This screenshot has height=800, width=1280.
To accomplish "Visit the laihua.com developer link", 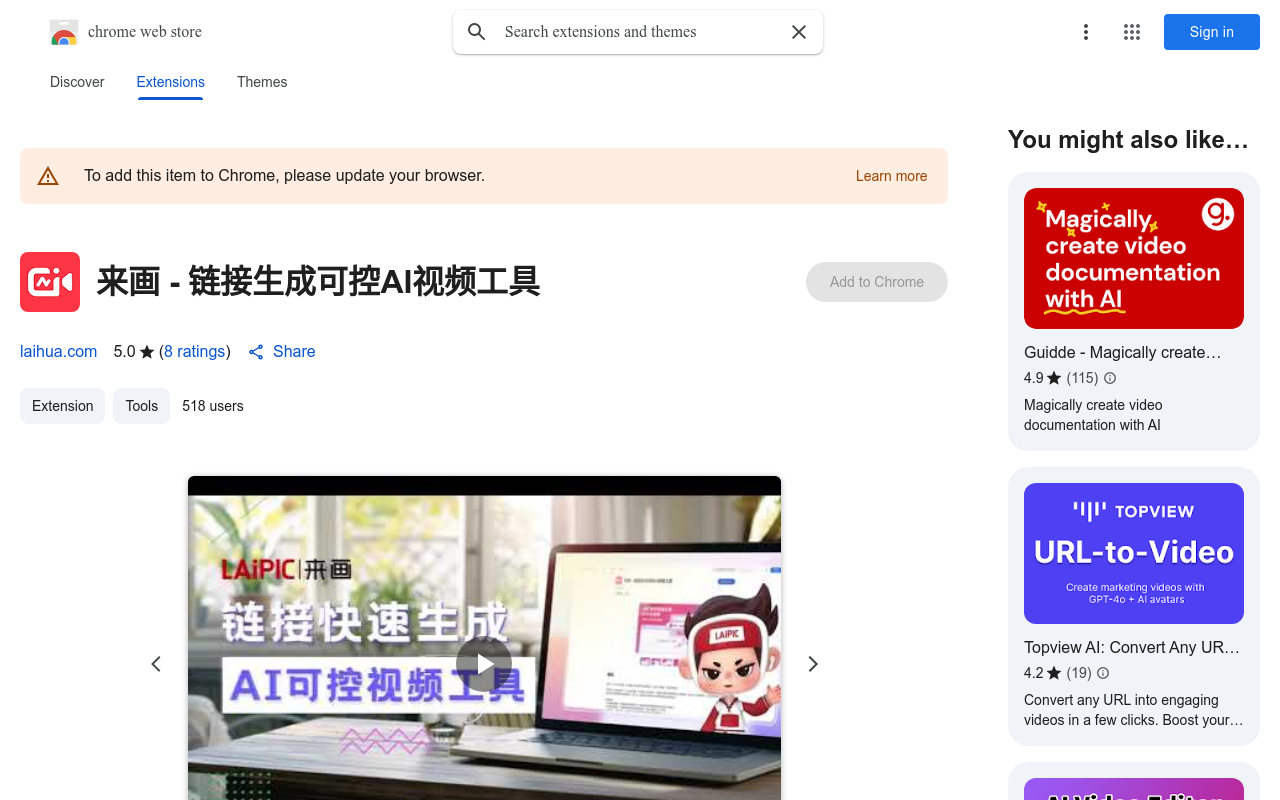I will pyautogui.click(x=58, y=351).
